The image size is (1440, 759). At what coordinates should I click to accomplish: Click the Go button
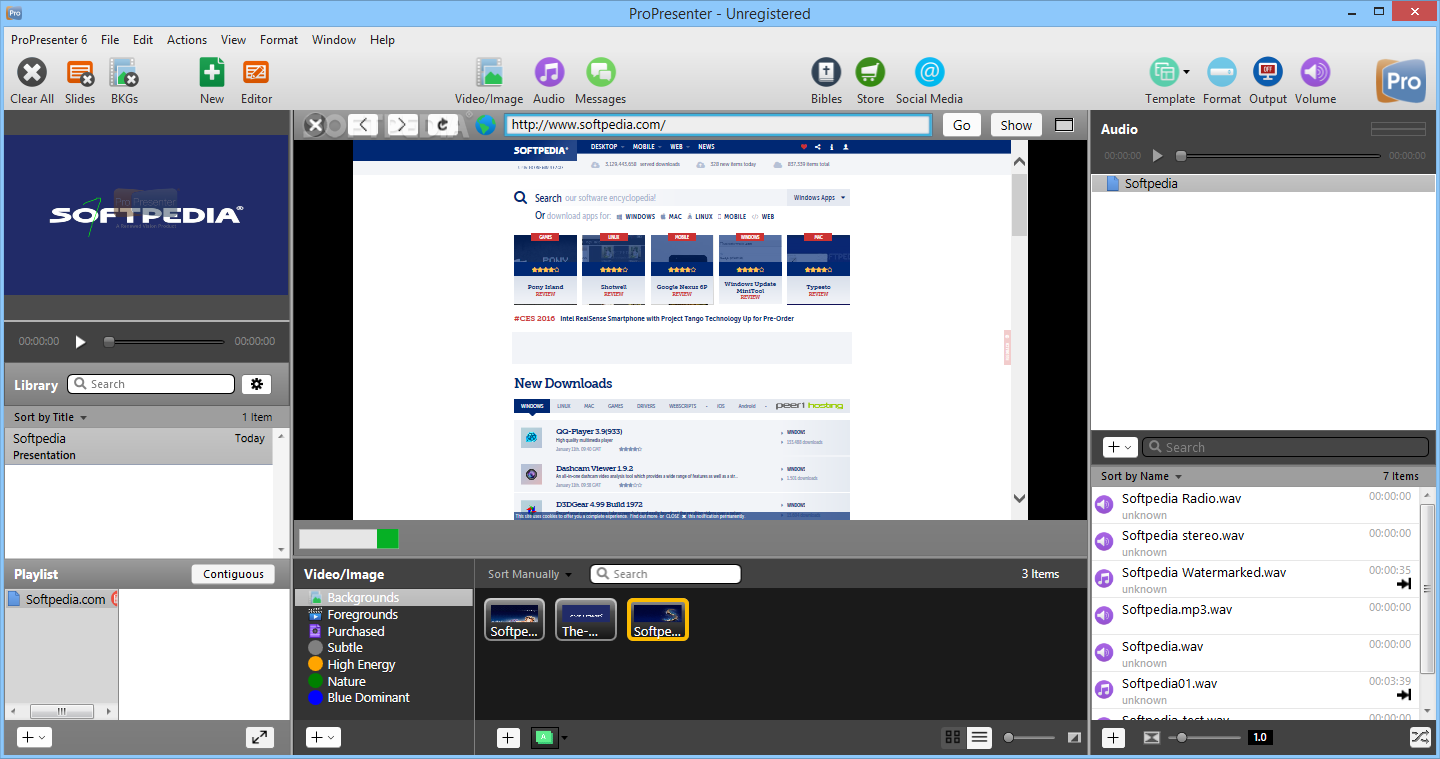[x=962, y=125]
